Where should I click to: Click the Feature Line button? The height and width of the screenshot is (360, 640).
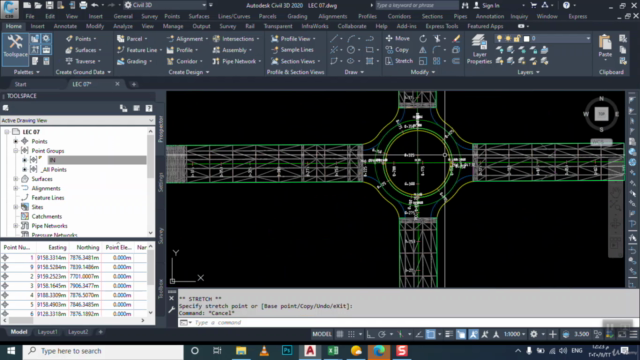click(139, 50)
